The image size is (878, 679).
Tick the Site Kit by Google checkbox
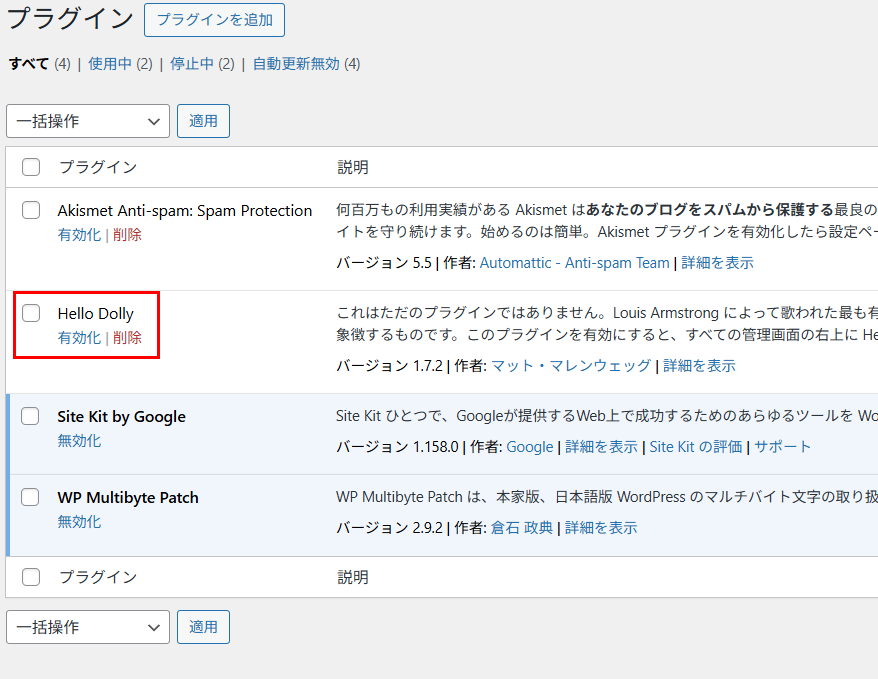tap(31, 416)
